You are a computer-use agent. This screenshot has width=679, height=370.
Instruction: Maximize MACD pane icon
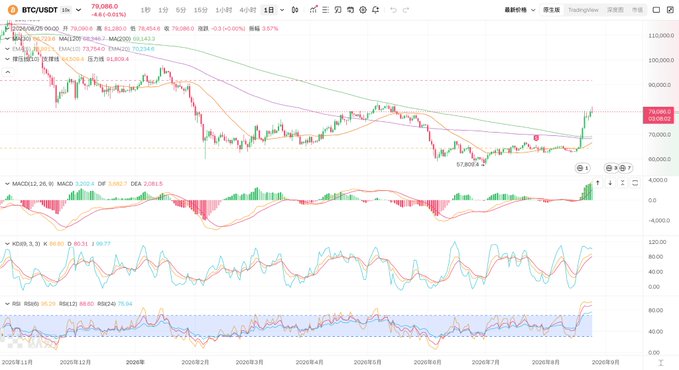635,183
